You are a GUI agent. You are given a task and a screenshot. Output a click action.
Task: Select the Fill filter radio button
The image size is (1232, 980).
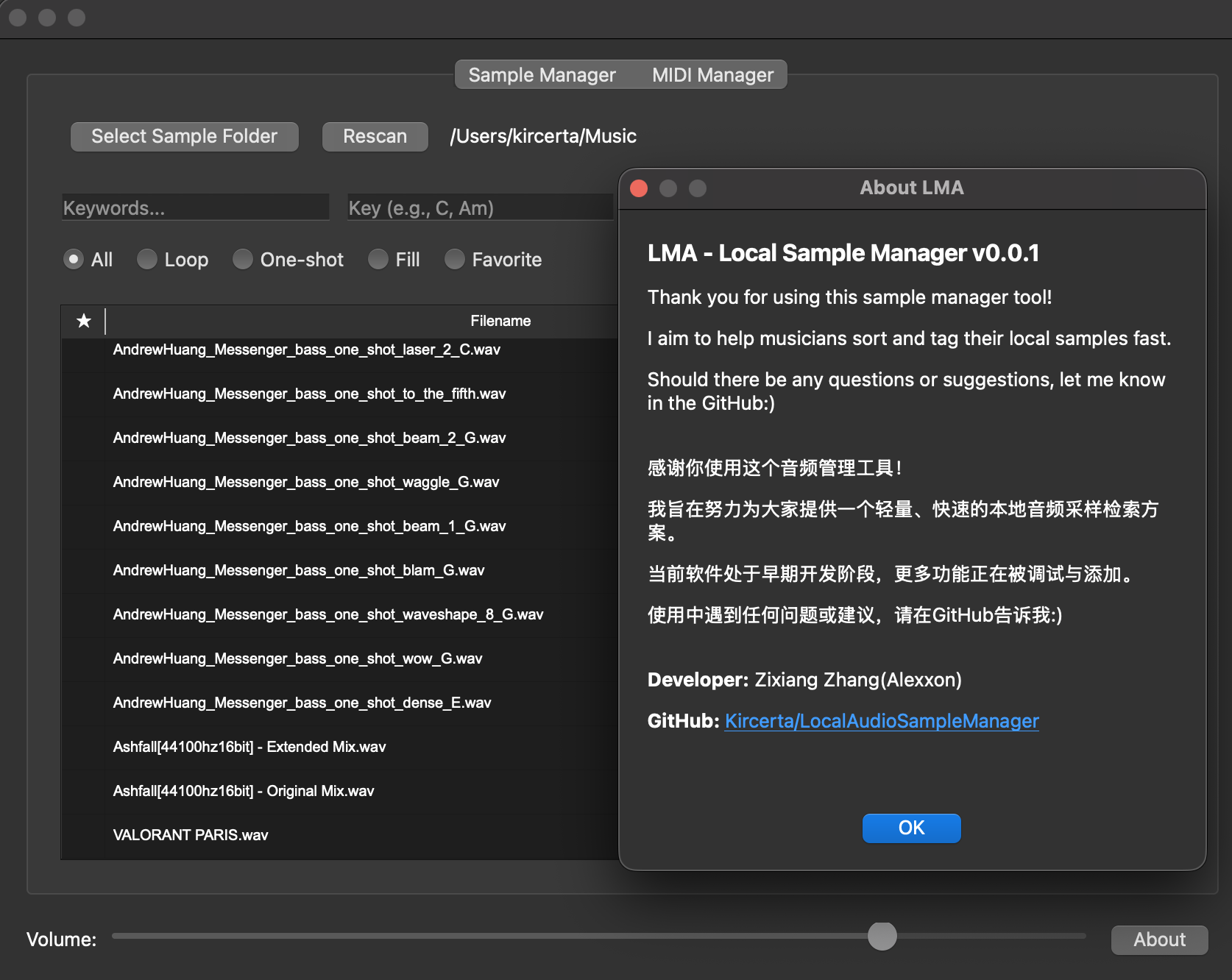click(378, 260)
